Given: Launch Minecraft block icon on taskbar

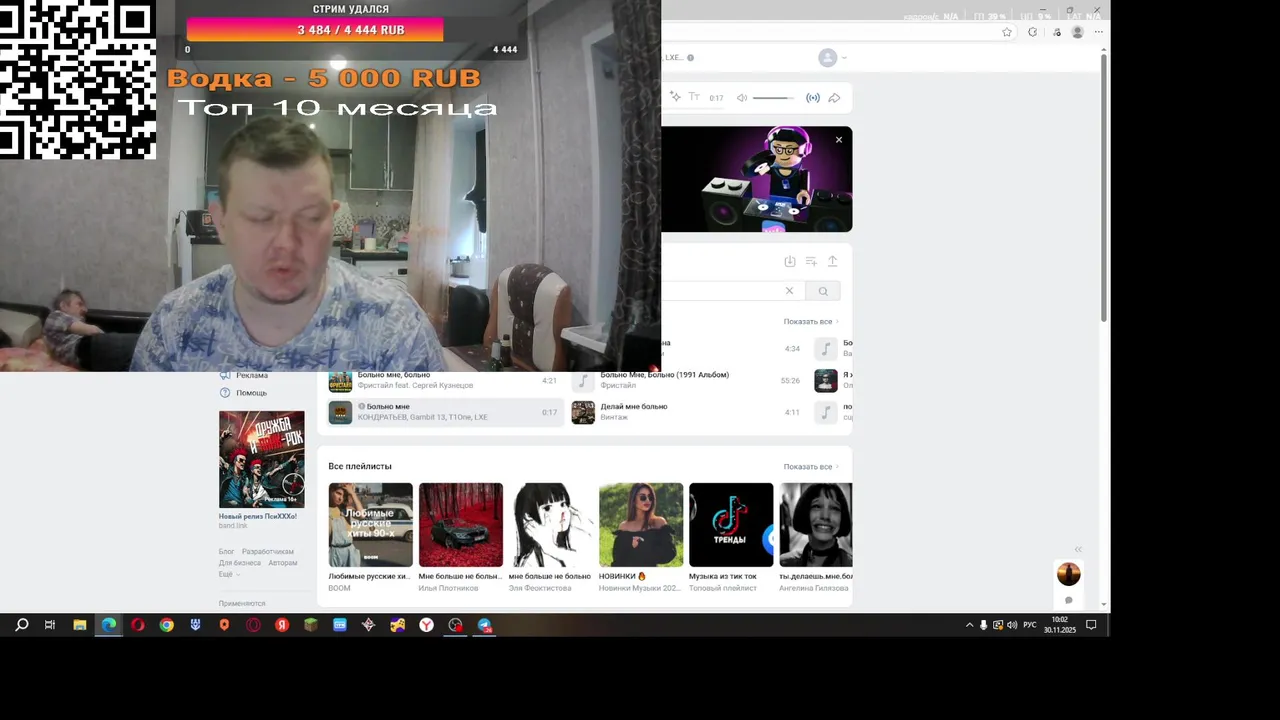Looking at the screenshot, I should pos(311,625).
